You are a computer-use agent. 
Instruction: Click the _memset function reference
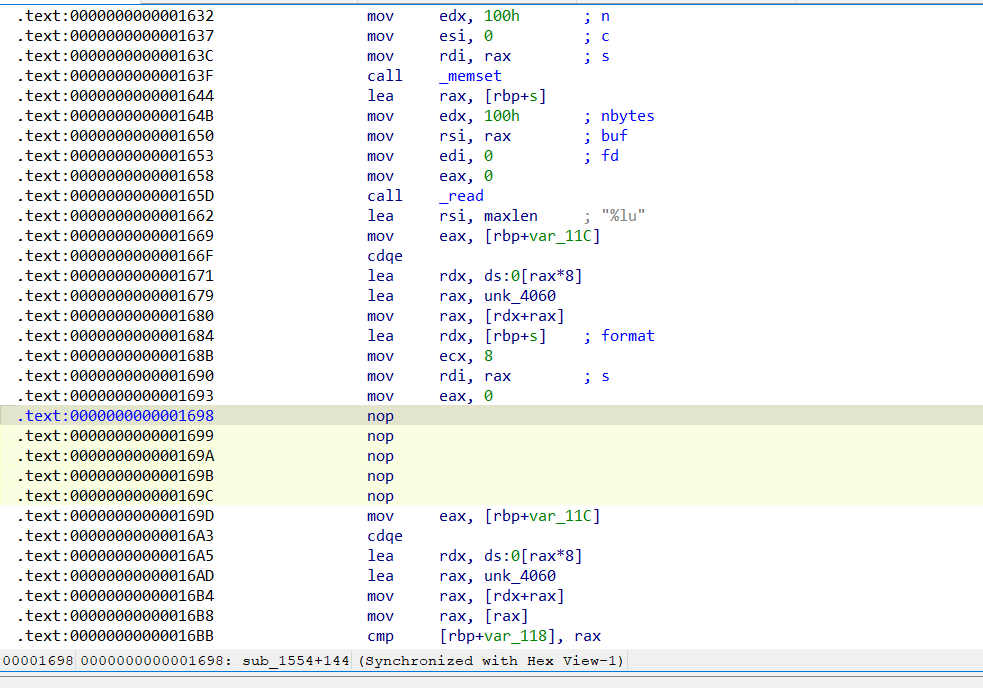click(x=470, y=76)
